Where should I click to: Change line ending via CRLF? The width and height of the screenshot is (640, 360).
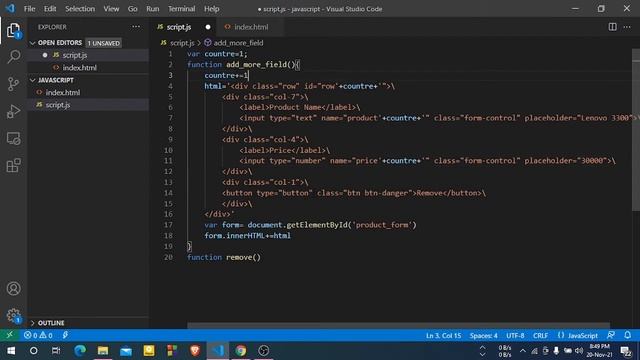coord(540,336)
